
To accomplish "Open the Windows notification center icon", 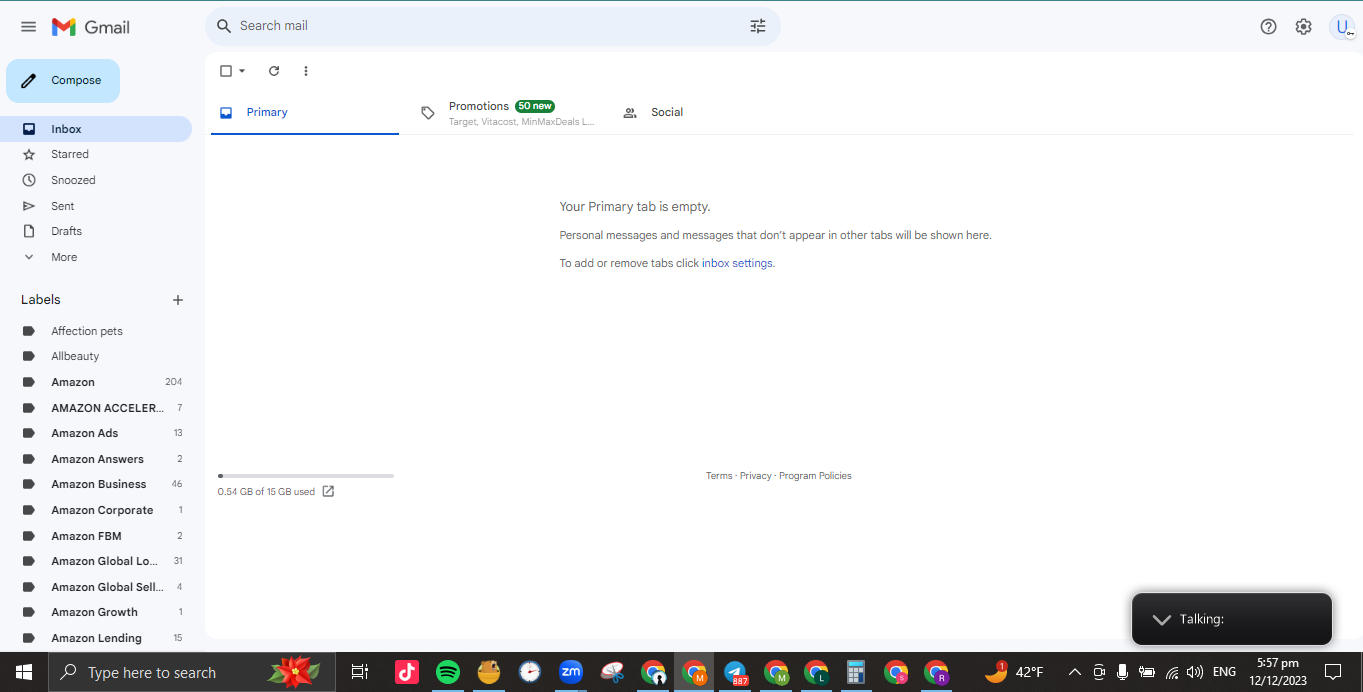I will (x=1333, y=672).
